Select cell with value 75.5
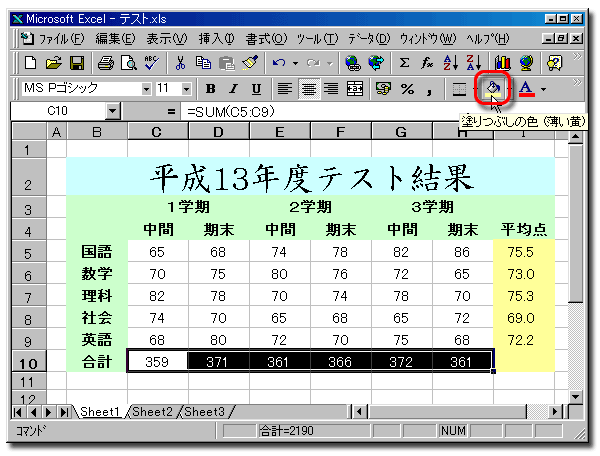The height and width of the screenshot is (456, 600). click(x=524, y=251)
